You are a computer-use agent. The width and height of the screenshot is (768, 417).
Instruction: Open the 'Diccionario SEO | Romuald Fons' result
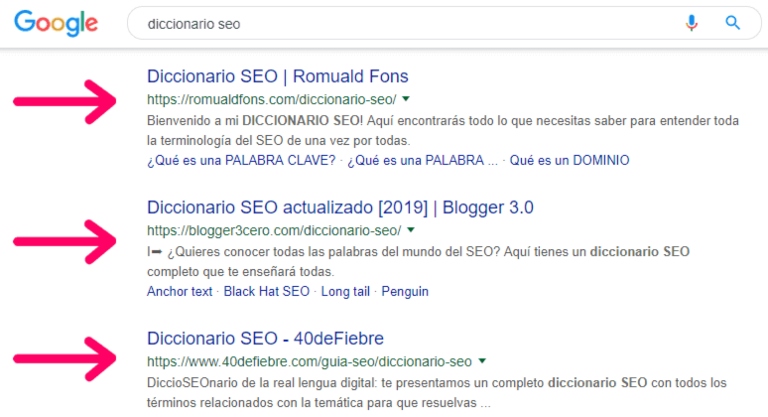[278, 76]
